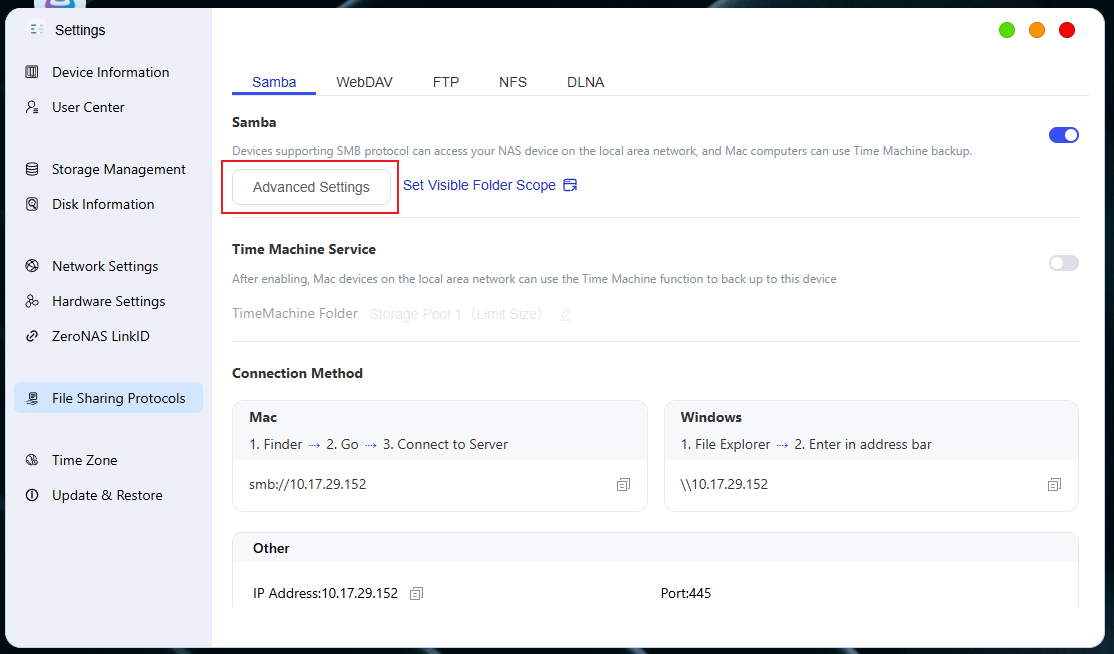Click the Settings header icon
This screenshot has width=1114, height=654.
pos(37,29)
